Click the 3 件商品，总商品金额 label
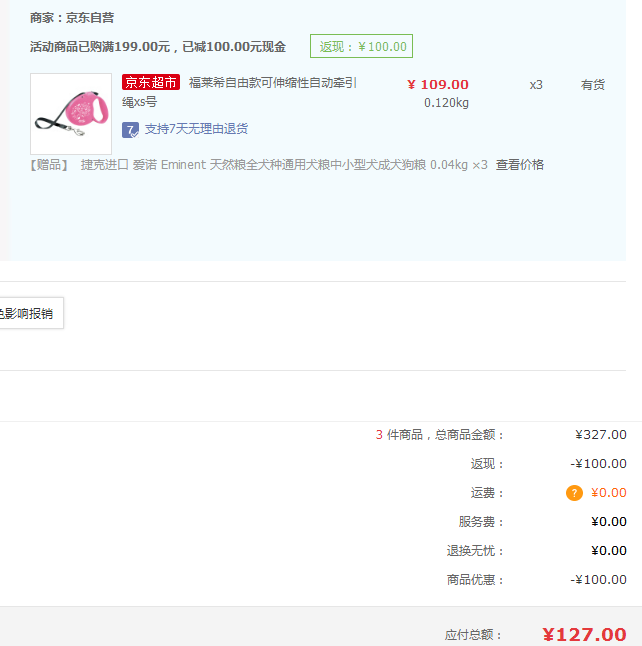This screenshot has height=646, width=642. tap(439, 435)
